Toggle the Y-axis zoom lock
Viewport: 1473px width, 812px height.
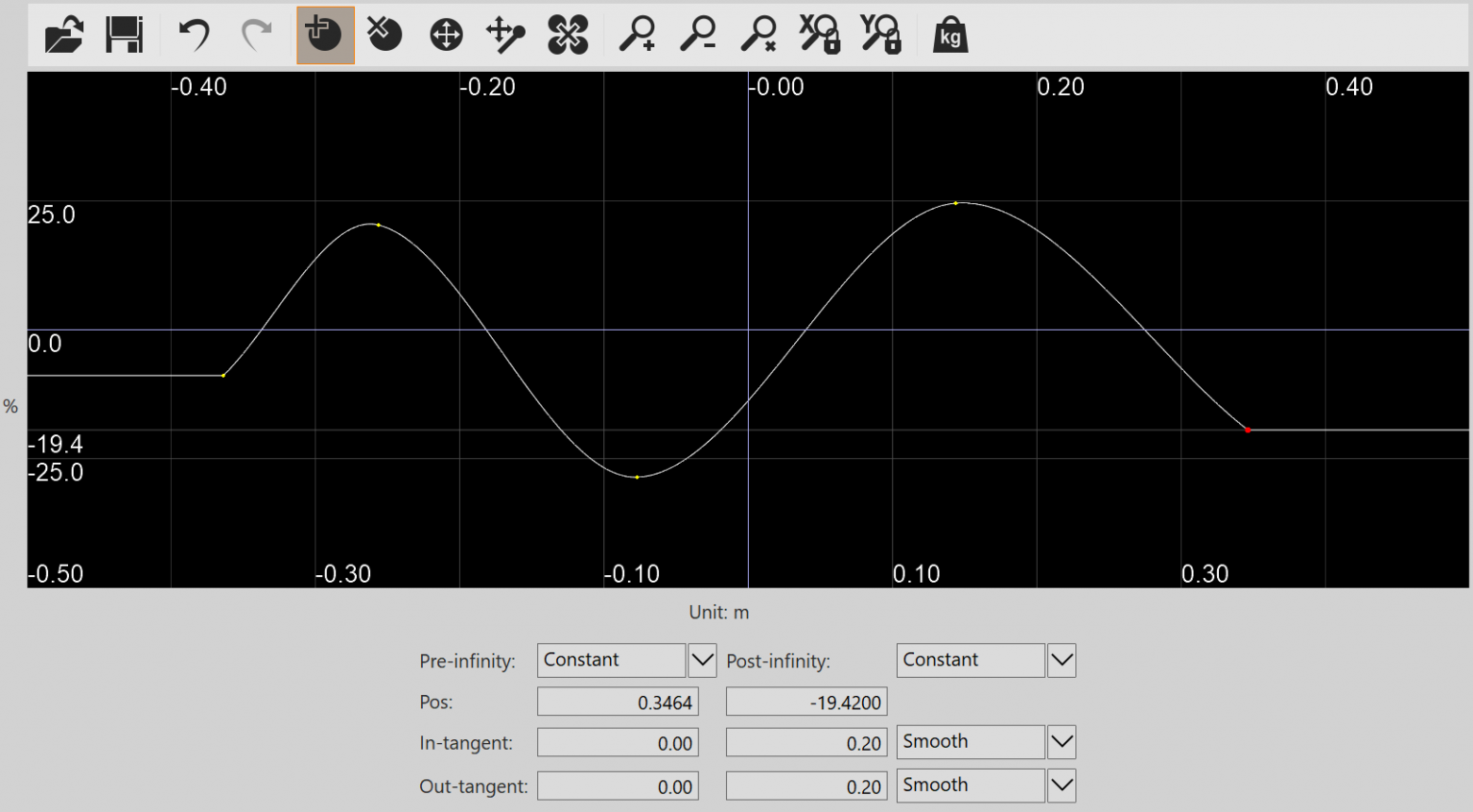pos(879,35)
